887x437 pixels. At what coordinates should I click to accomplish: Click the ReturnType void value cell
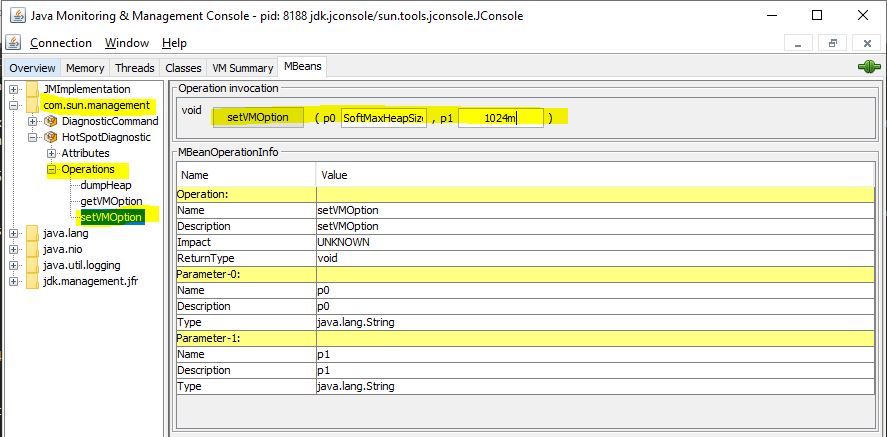pos(595,258)
